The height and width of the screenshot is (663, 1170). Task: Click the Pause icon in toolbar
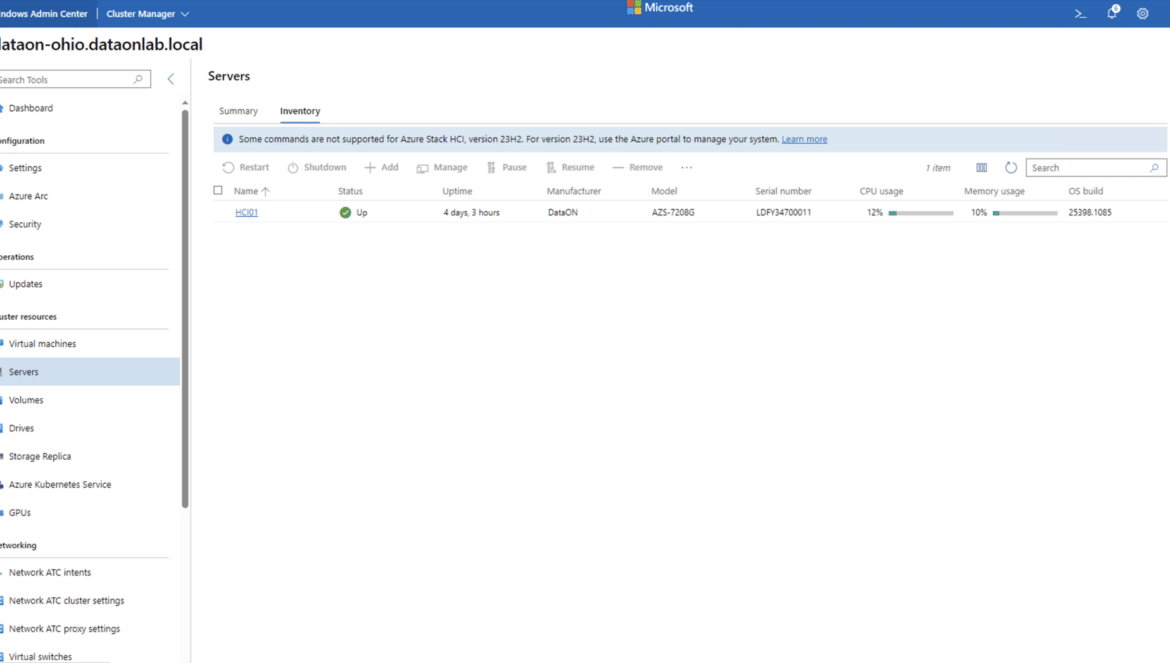pyautogui.click(x=491, y=168)
